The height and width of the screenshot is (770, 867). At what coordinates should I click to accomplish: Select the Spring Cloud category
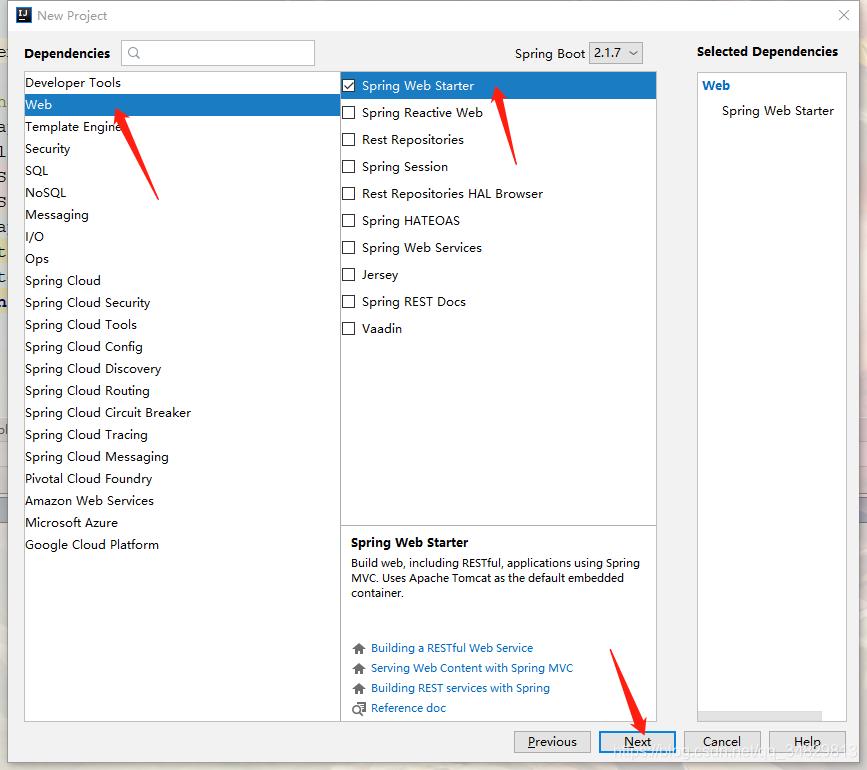pos(182,281)
